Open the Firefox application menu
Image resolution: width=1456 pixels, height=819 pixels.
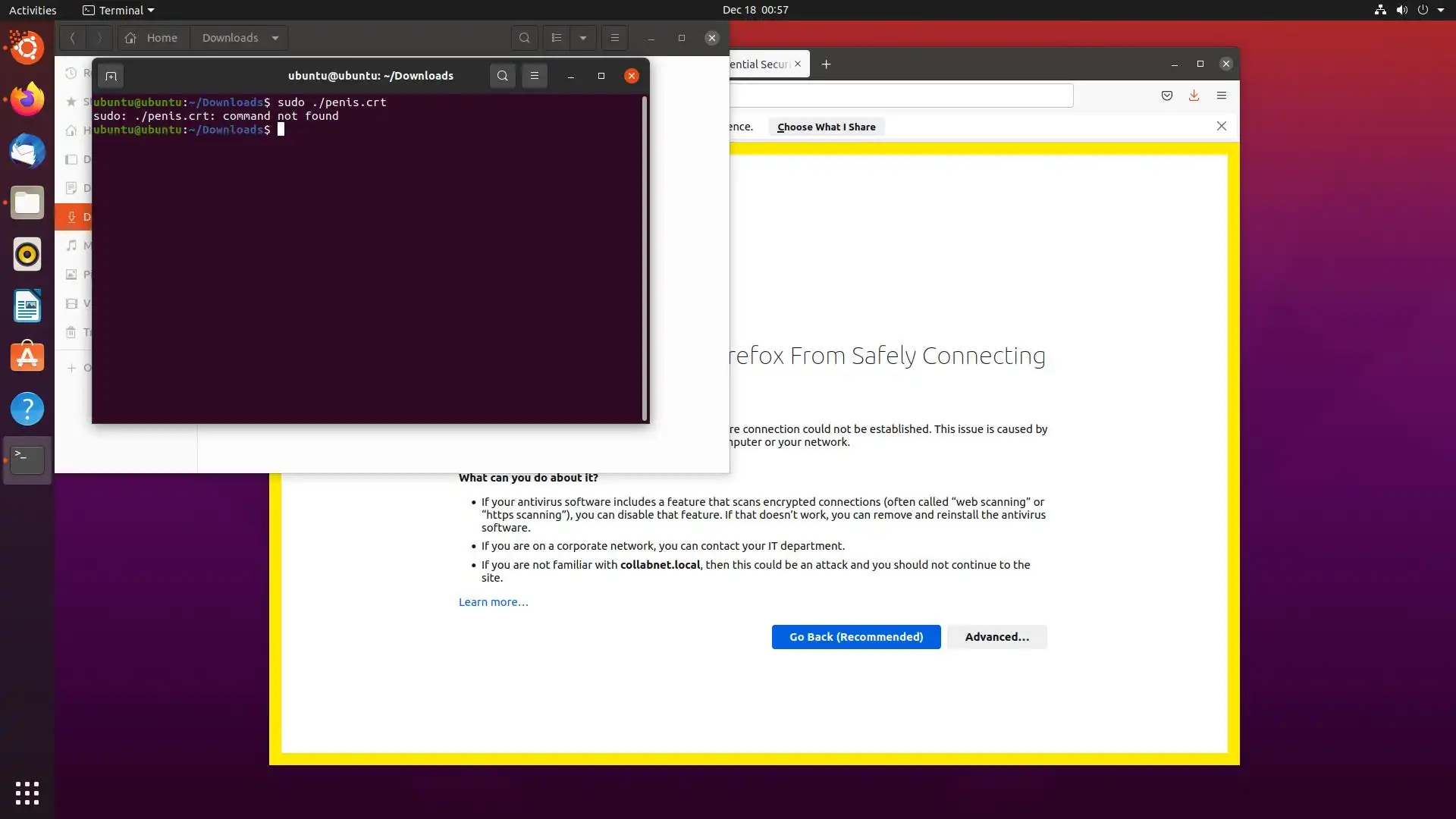click(x=1221, y=96)
